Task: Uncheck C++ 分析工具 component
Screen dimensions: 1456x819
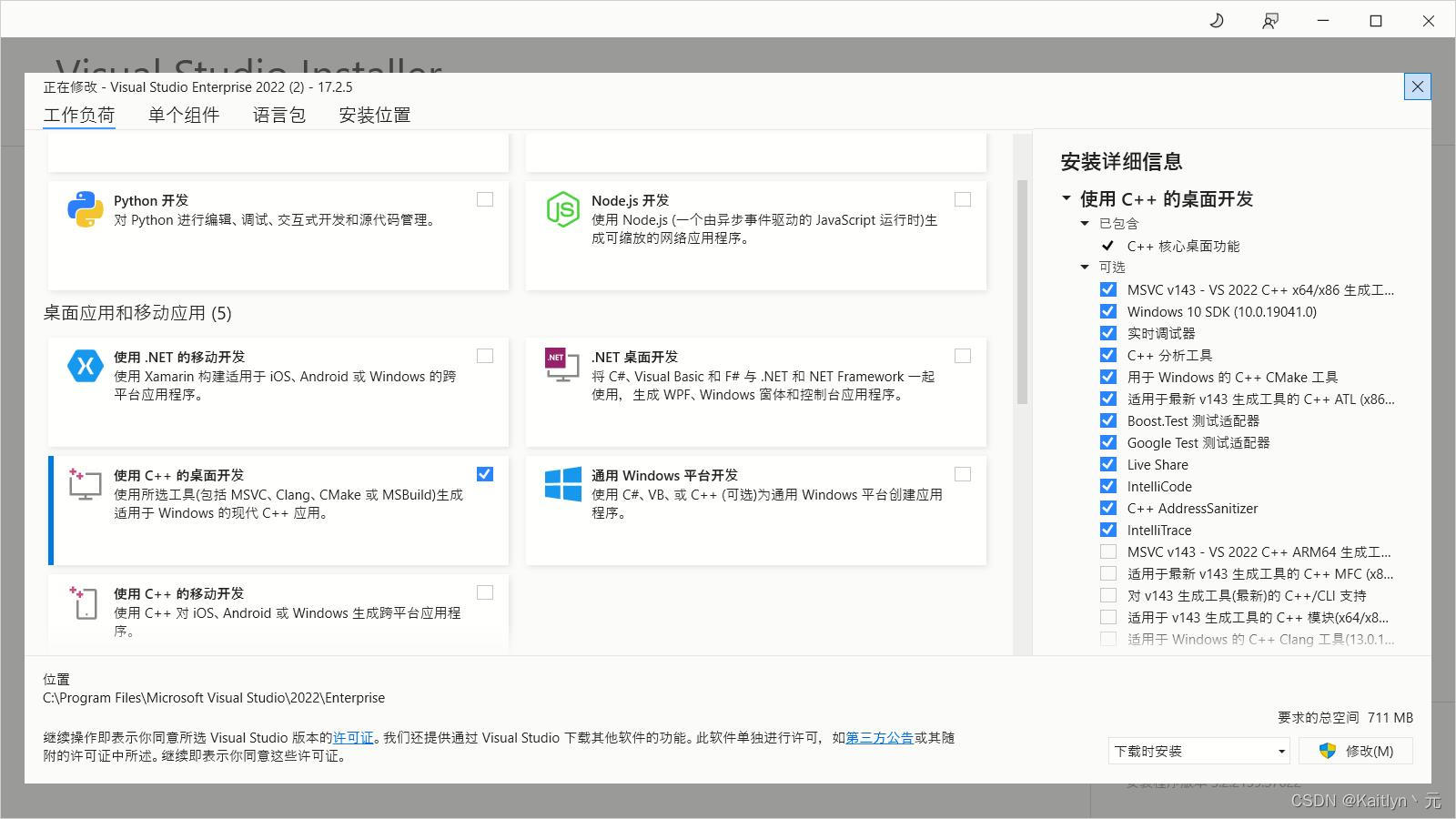Action: (1107, 355)
